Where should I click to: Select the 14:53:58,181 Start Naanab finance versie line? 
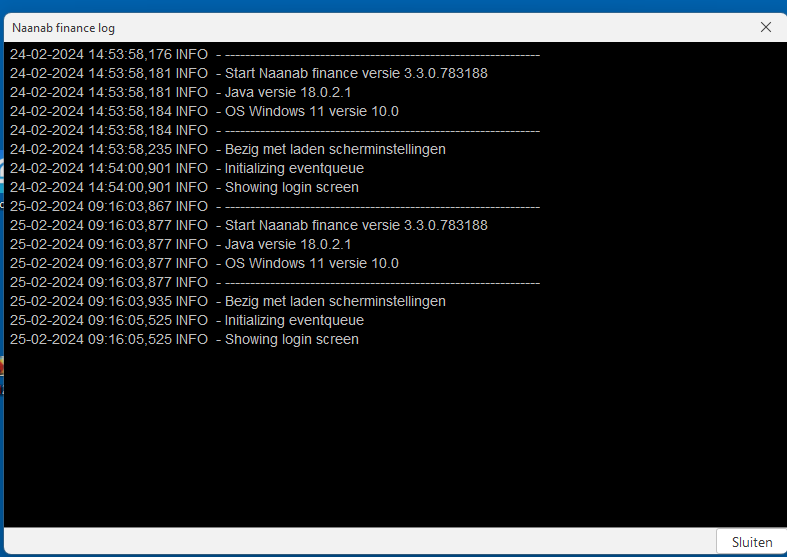248,73
